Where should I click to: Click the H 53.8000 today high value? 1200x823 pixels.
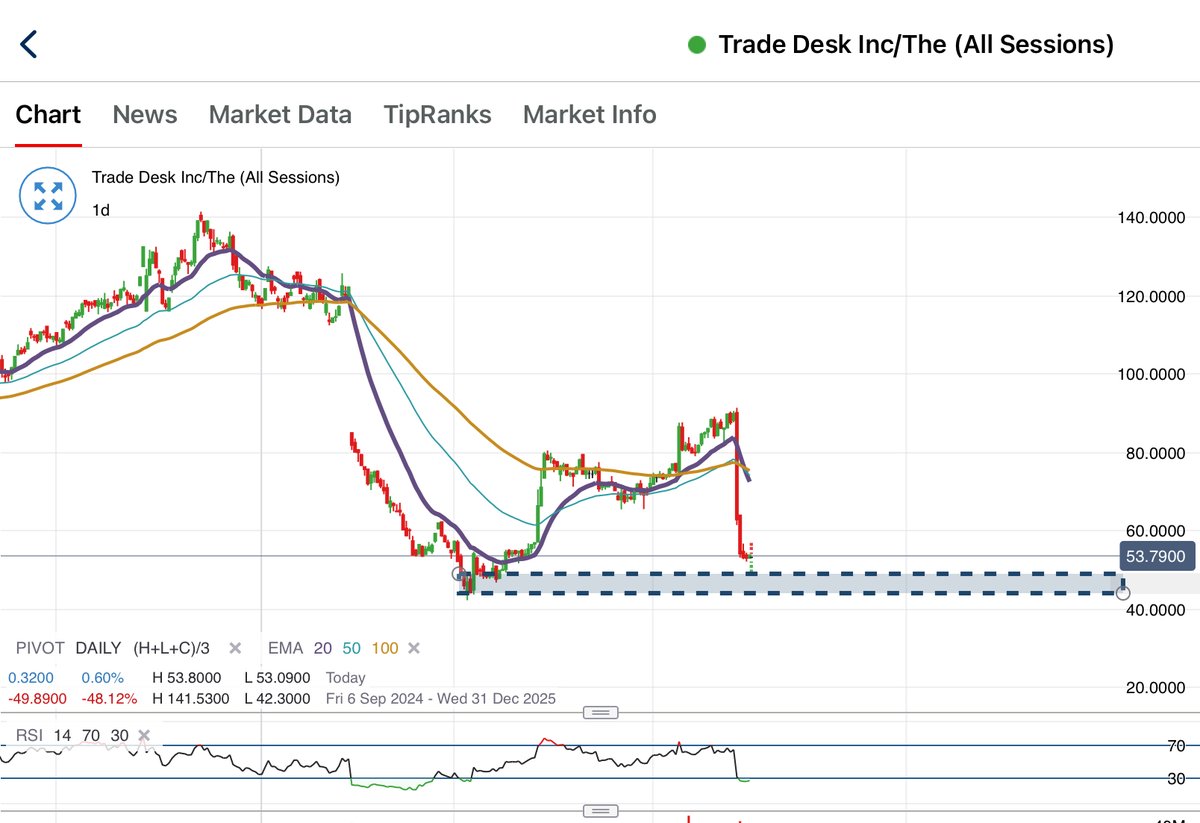click(187, 677)
